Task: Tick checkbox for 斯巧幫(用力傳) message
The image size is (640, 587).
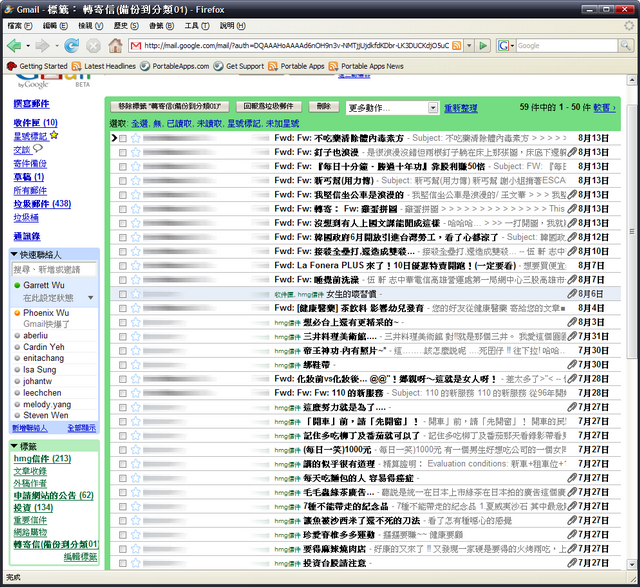Action: [x=122, y=181]
